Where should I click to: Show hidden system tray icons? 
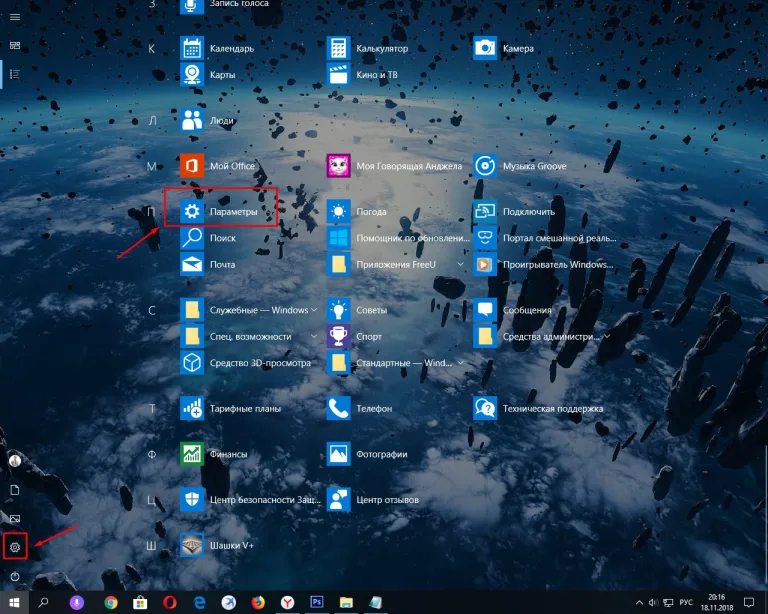coord(639,602)
